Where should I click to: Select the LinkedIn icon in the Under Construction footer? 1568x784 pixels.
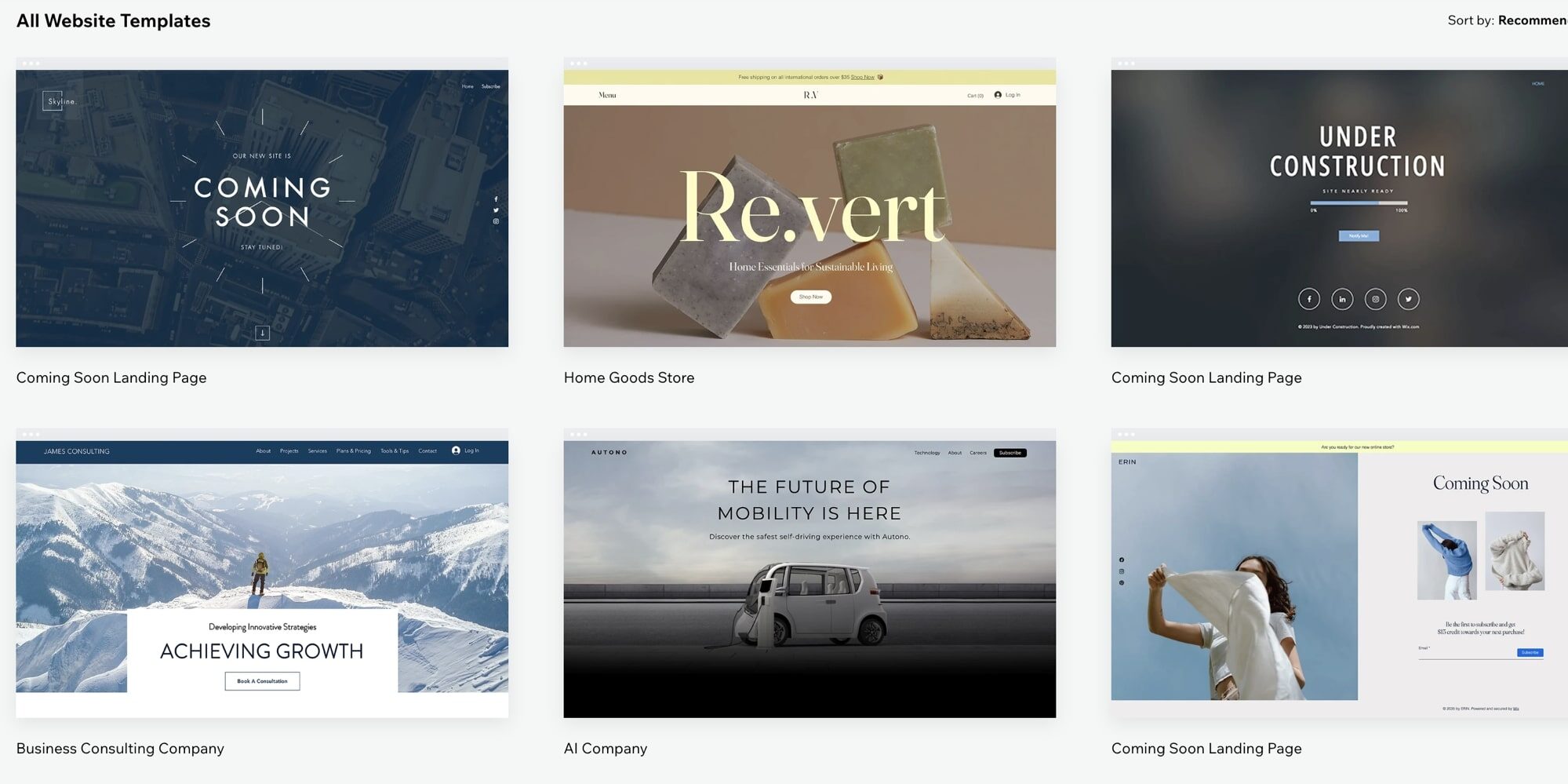pyautogui.click(x=1341, y=299)
